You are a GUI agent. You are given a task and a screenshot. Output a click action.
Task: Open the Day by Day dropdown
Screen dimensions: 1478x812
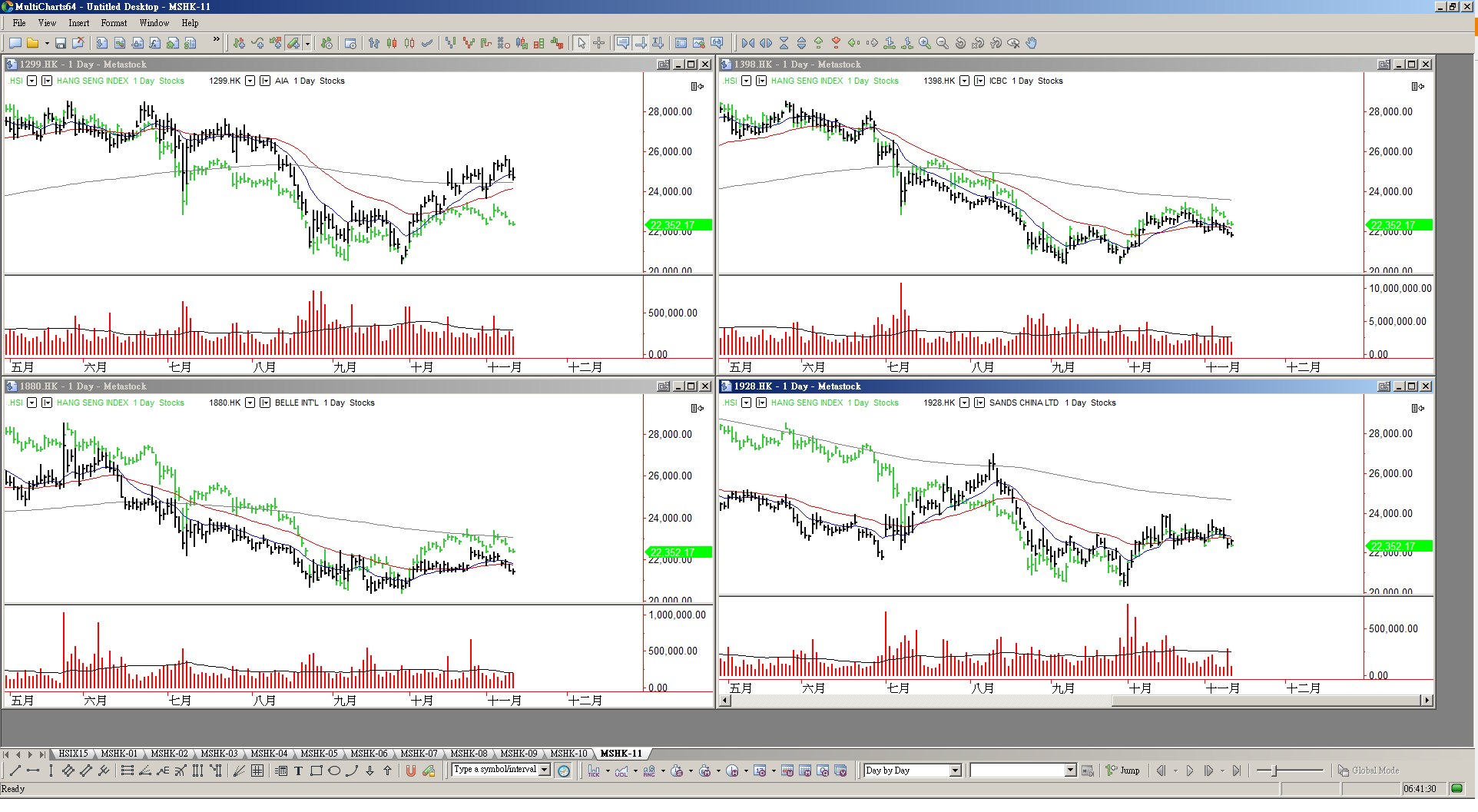[x=955, y=771]
